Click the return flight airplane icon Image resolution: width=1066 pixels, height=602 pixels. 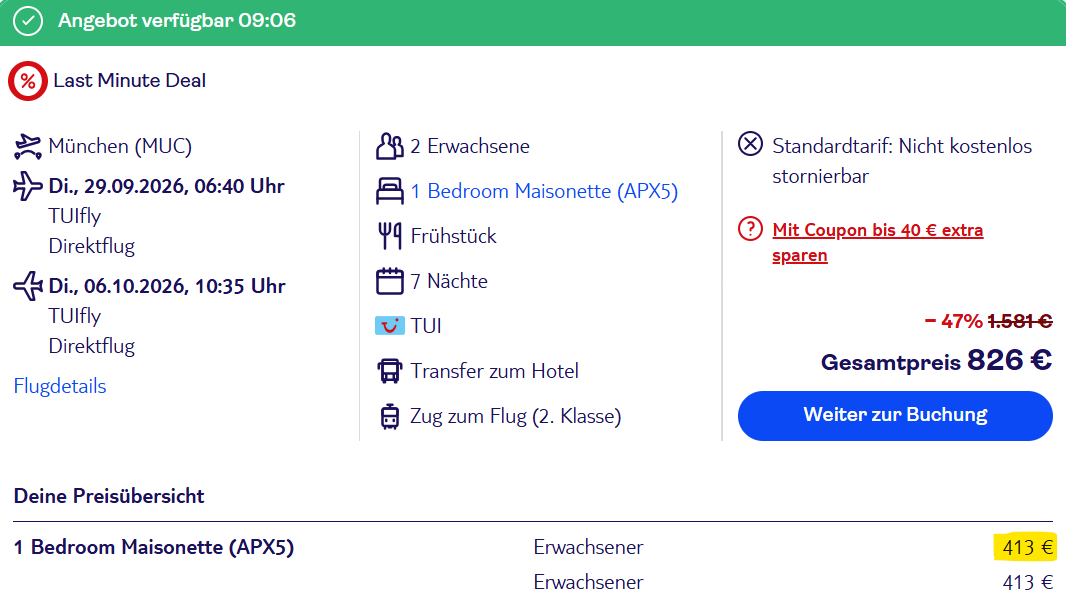click(x=27, y=286)
